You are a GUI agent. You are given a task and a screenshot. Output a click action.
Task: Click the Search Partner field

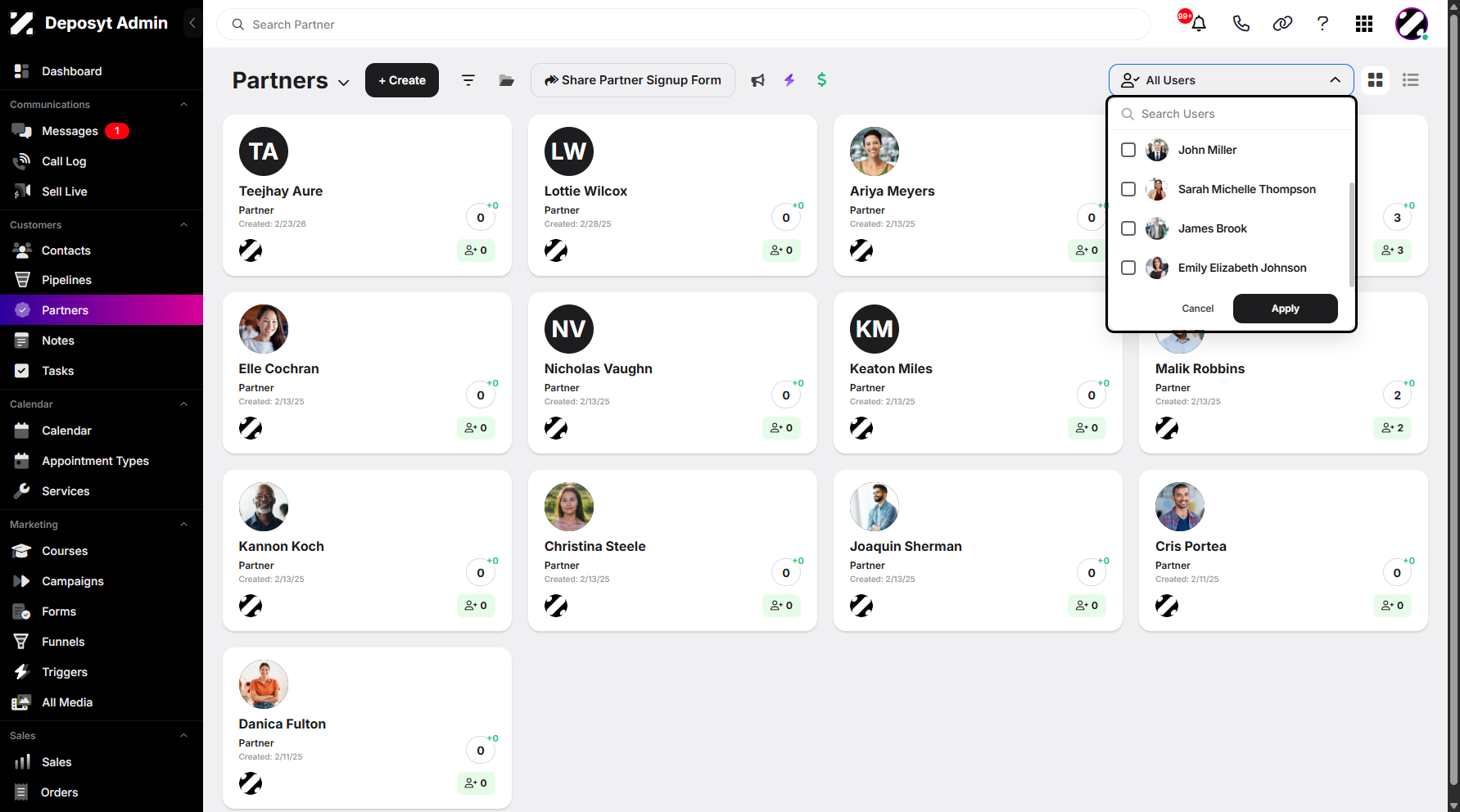(x=684, y=25)
